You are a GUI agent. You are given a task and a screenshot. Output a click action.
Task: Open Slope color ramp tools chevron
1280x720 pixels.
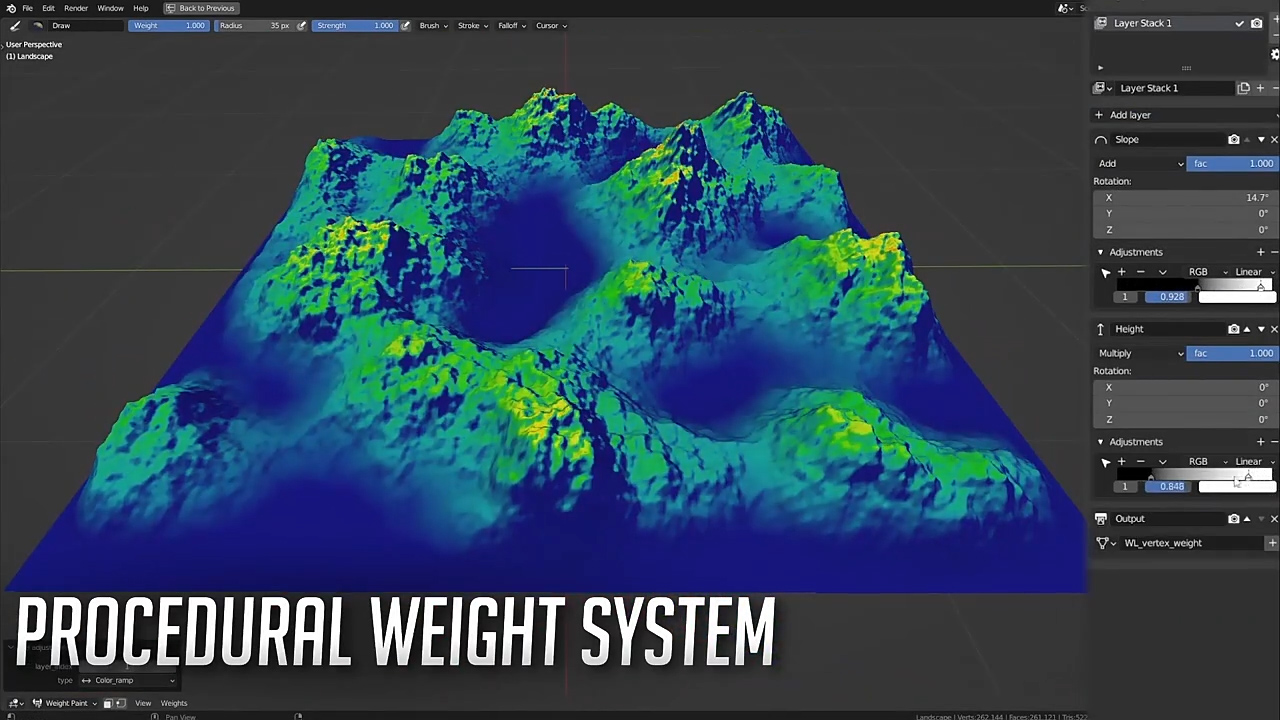[1162, 272]
